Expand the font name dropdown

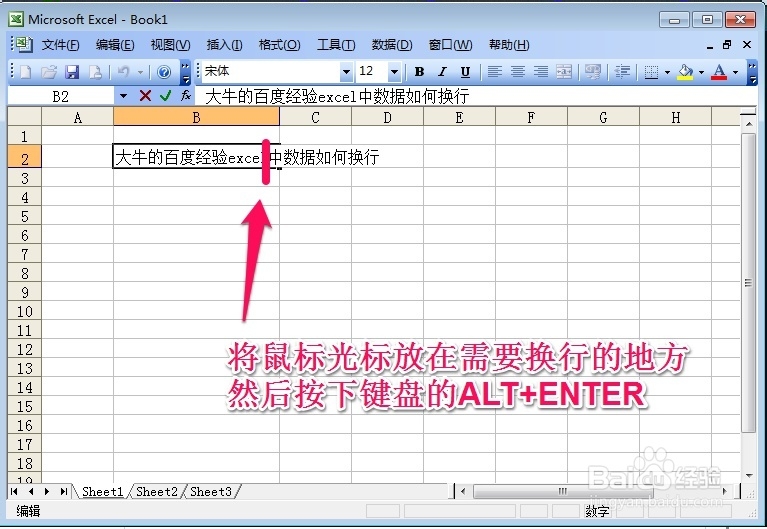(346, 72)
